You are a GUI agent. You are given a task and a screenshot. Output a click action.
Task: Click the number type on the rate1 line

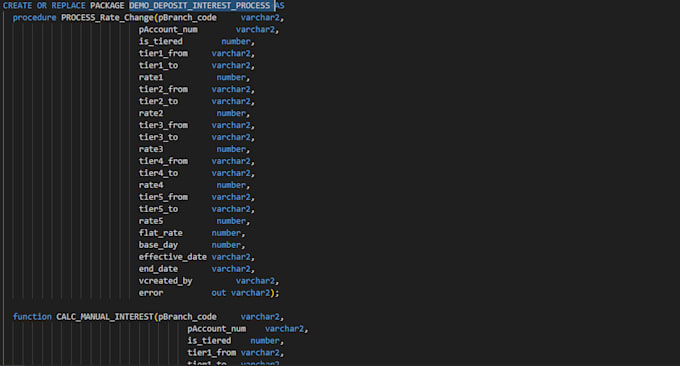click(231, 78)
